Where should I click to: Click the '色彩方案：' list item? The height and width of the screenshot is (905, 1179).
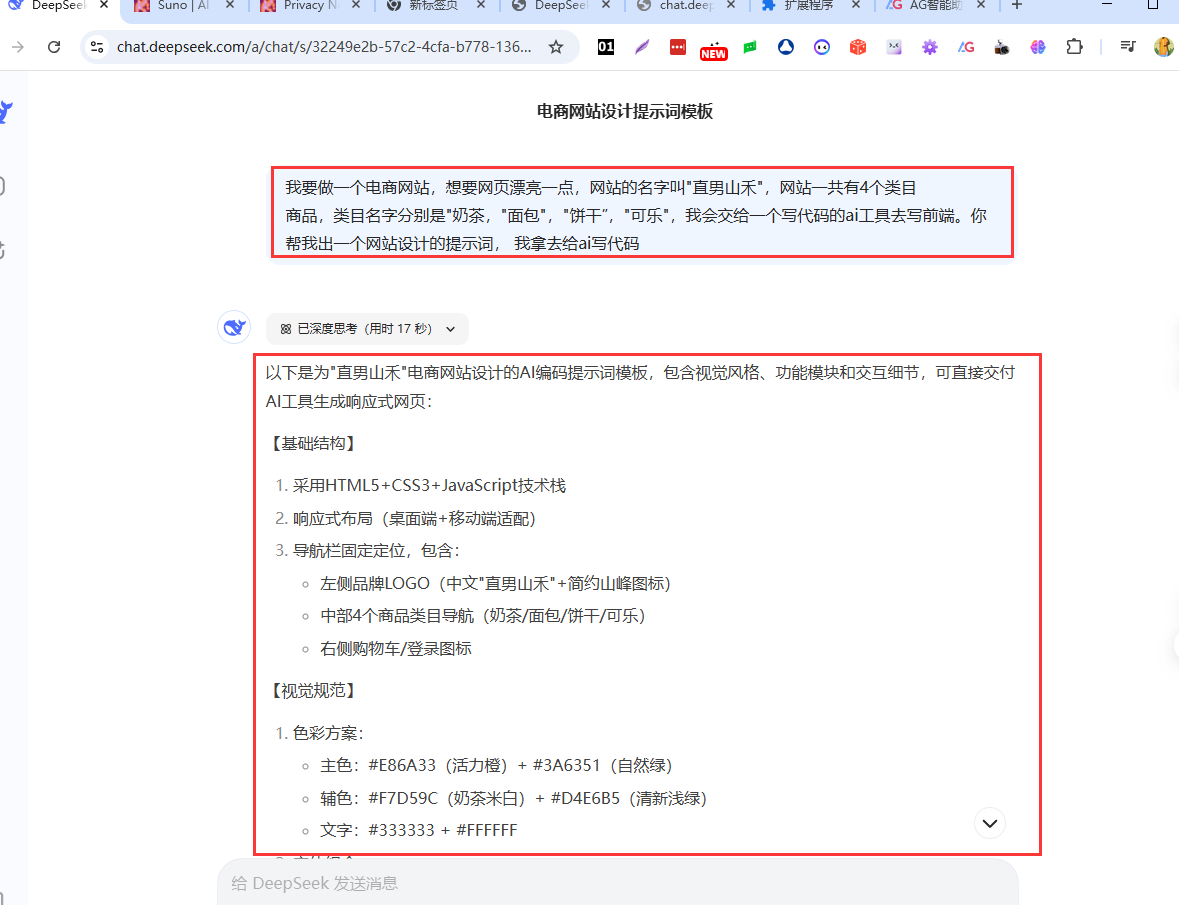click(328, 734)
